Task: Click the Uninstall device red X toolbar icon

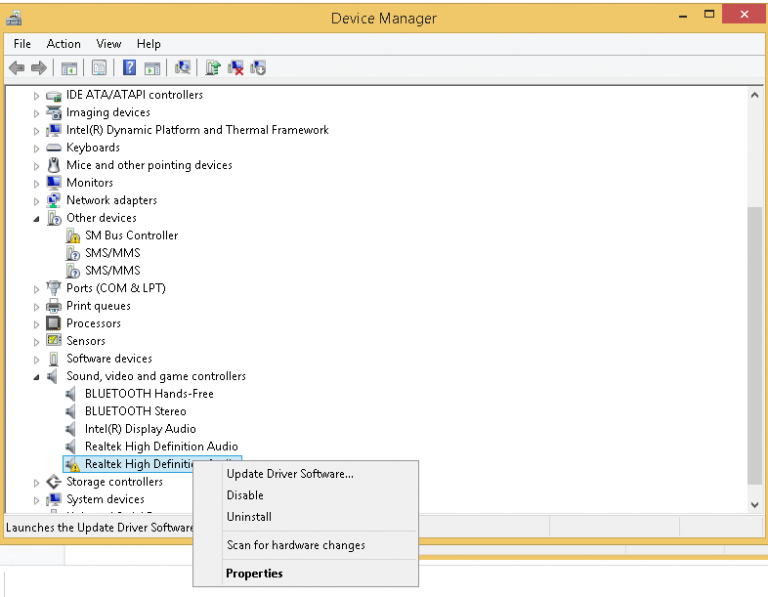Action: 236,68
